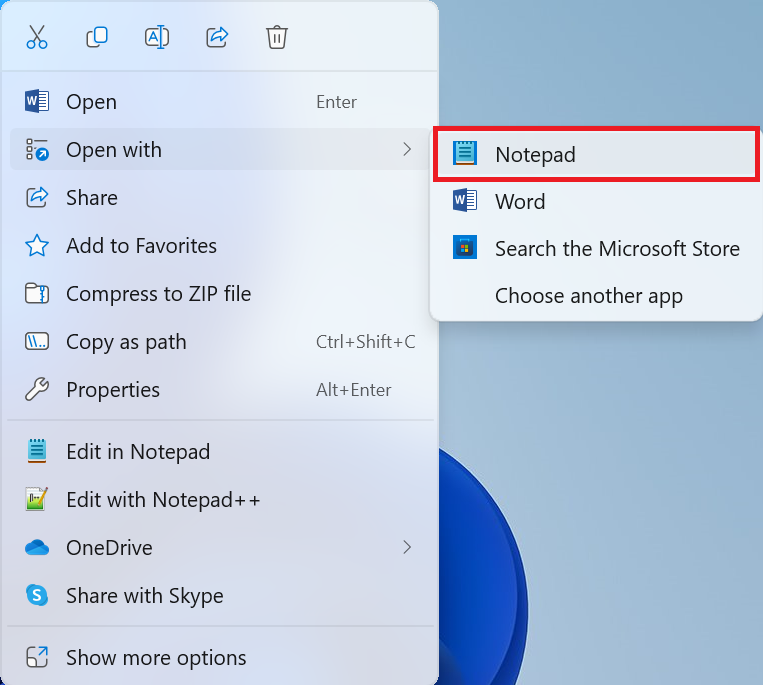Expand the Open with submenu chevron
This screenshot has width=763, height=685.
(x=407, y=149)
